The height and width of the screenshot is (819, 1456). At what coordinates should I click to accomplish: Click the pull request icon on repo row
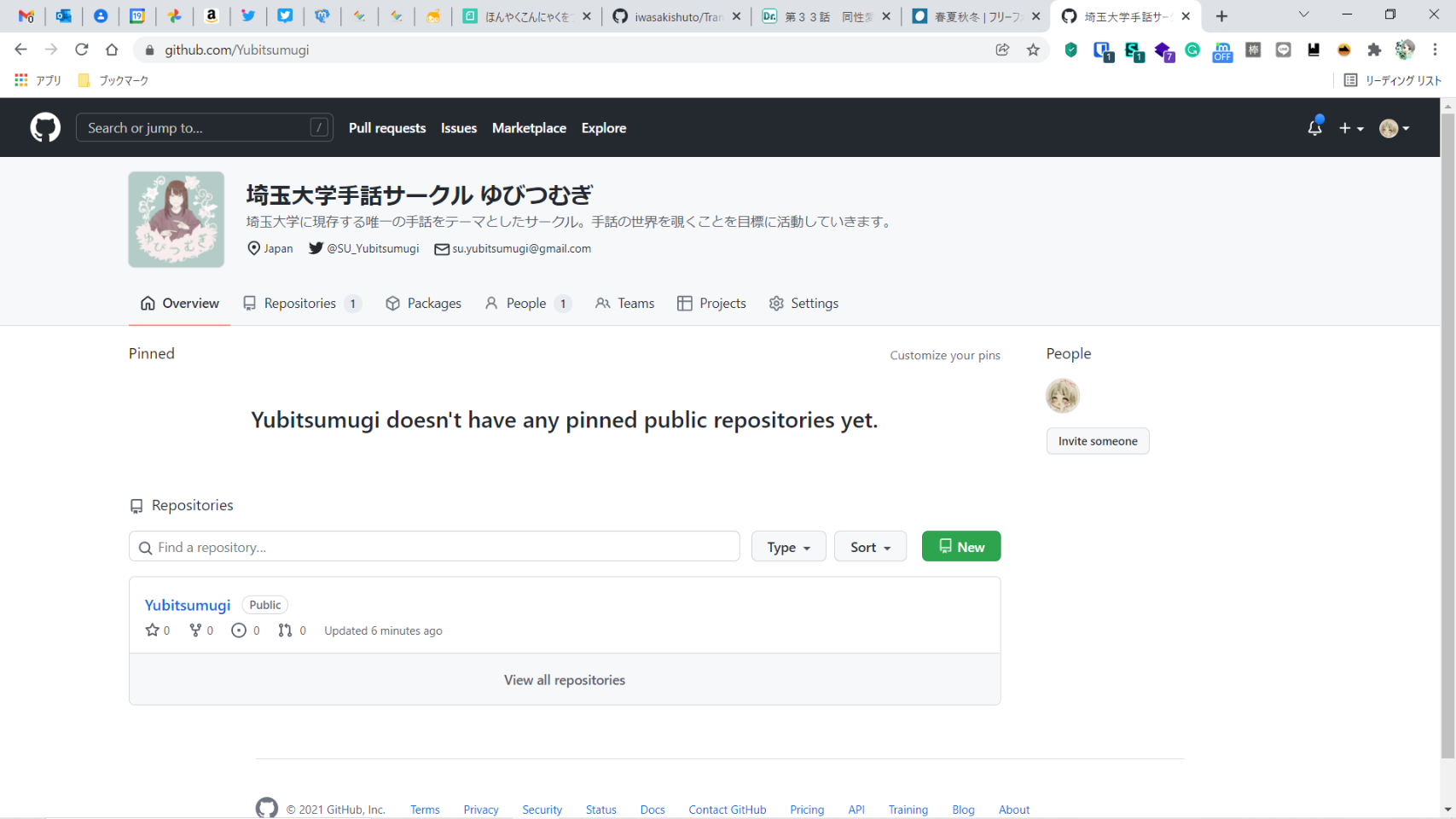(x=285, y=630)
